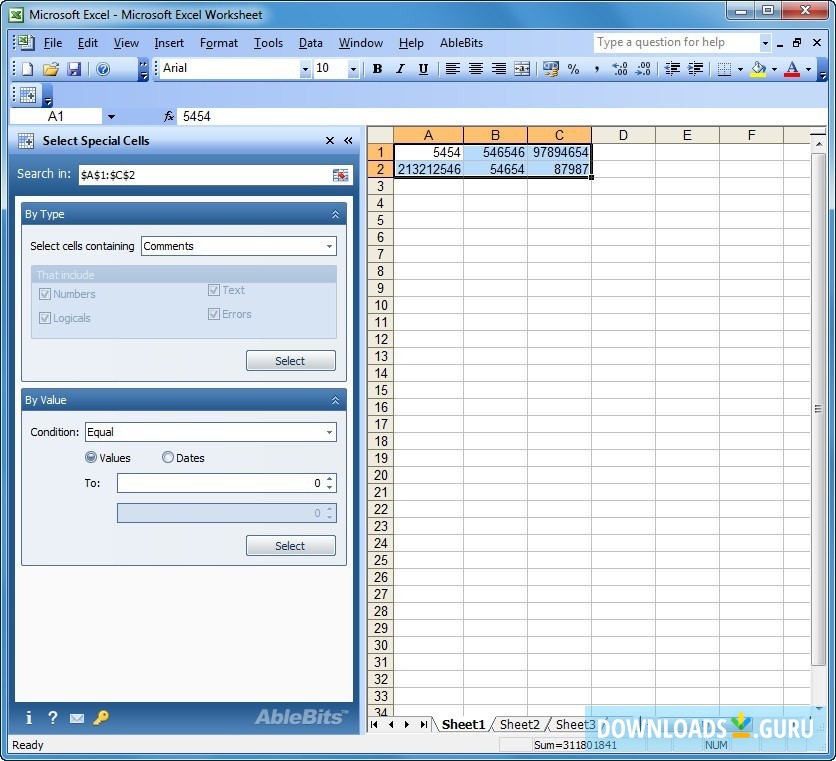
Task: Open the Condition dropdown showing Equal
Action: (330, 431)
